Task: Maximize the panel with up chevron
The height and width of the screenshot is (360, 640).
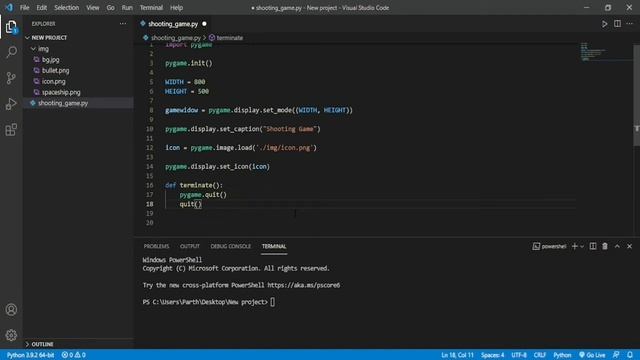Action: [x=617, y=246]
